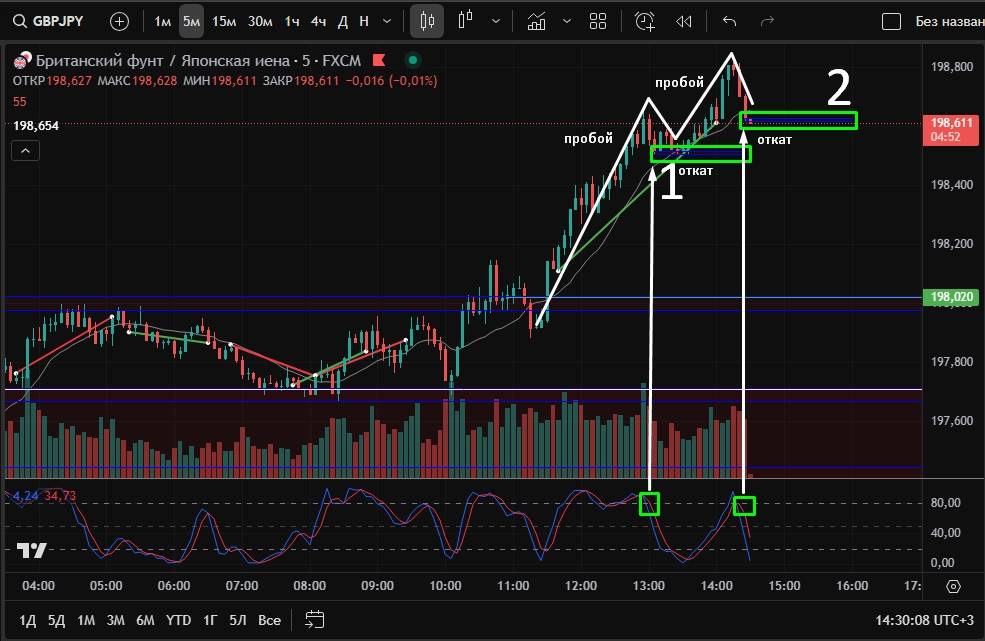Open the indicators panel icon

[537, 21]
